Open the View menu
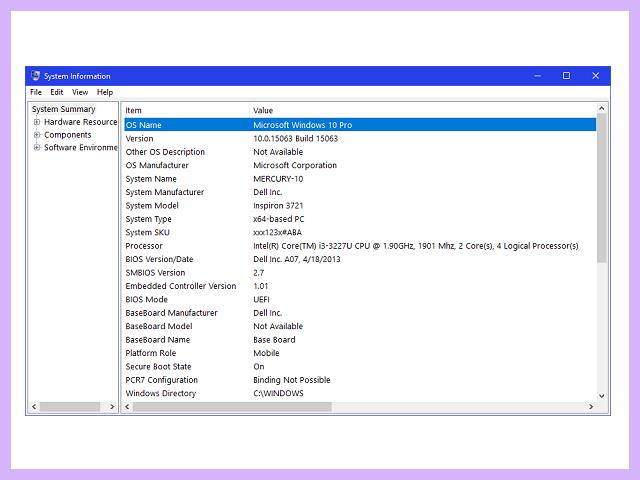The height and width of the screenshot is (480, 640). pyautogui.click(x=80, y=92)
